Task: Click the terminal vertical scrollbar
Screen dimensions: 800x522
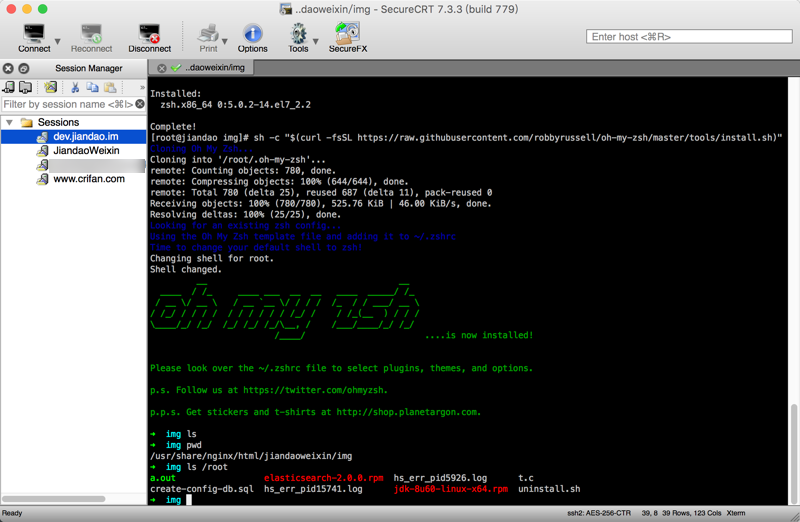Action: click(x=793, y=452)
